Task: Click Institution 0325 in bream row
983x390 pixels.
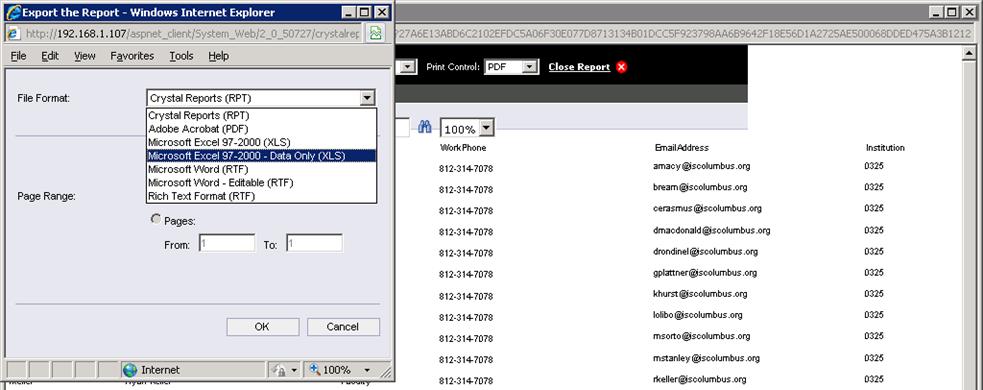Action: (874, 187)
